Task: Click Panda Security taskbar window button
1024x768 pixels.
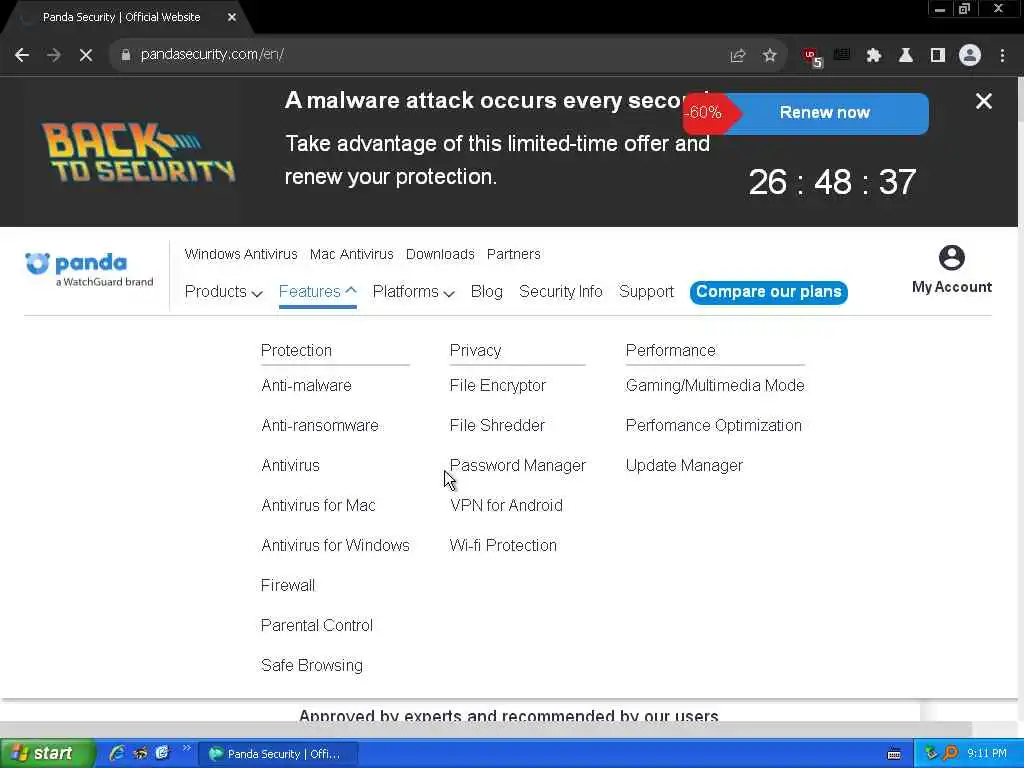Action: click(279, 754)
